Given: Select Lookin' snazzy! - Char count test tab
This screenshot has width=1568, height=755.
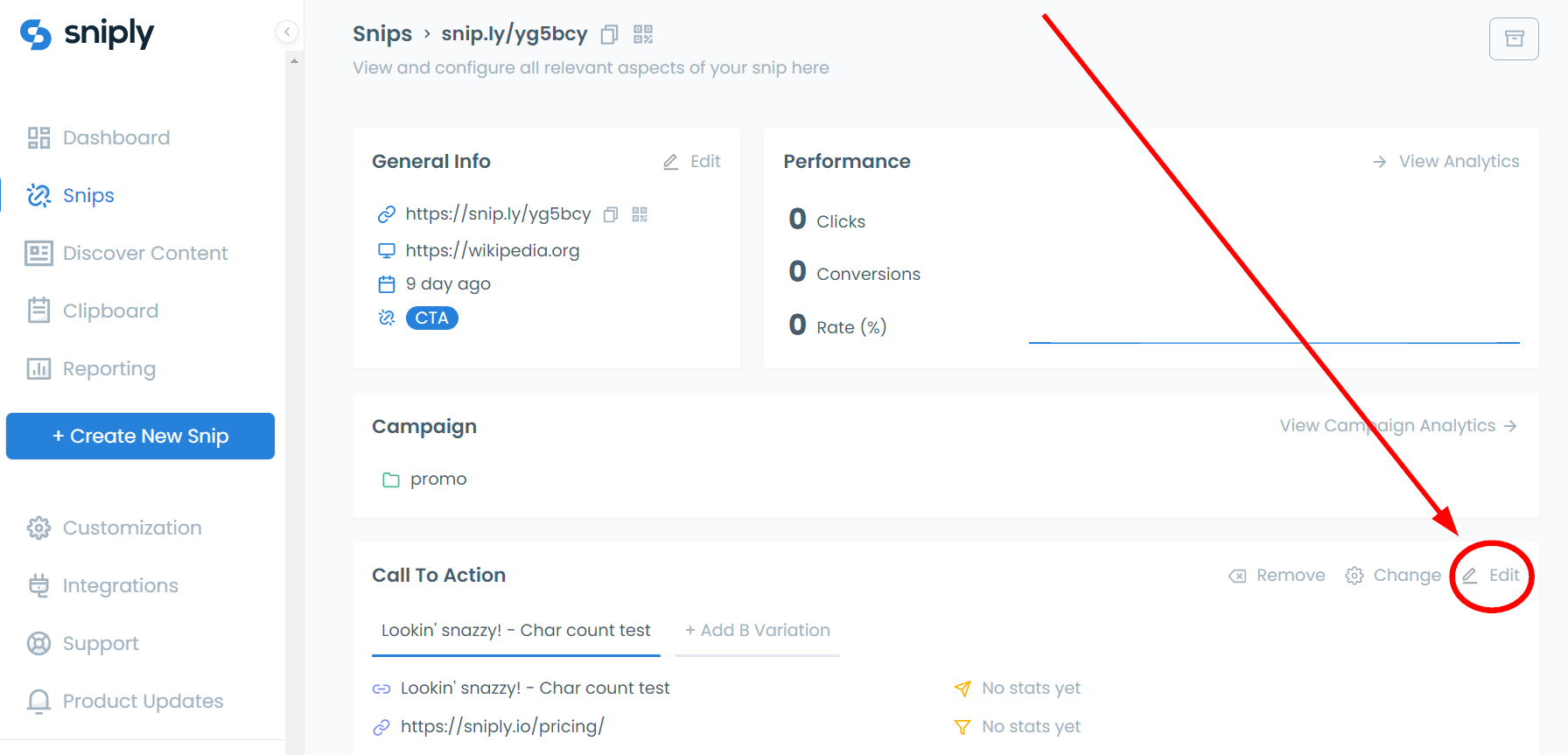Looking at the screenshot, I should coord(516,631).
